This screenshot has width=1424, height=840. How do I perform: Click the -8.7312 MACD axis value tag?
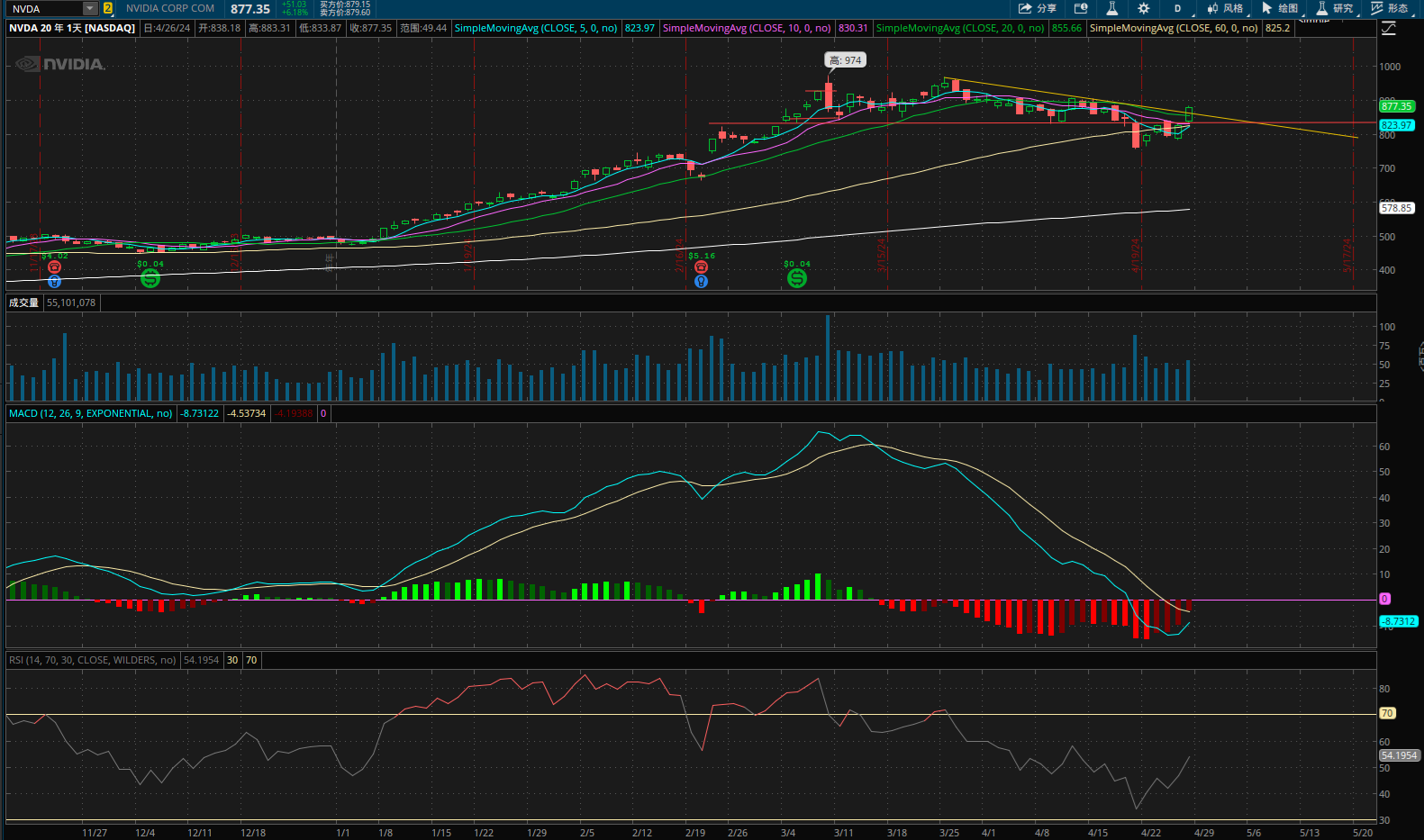point(1399,621)
